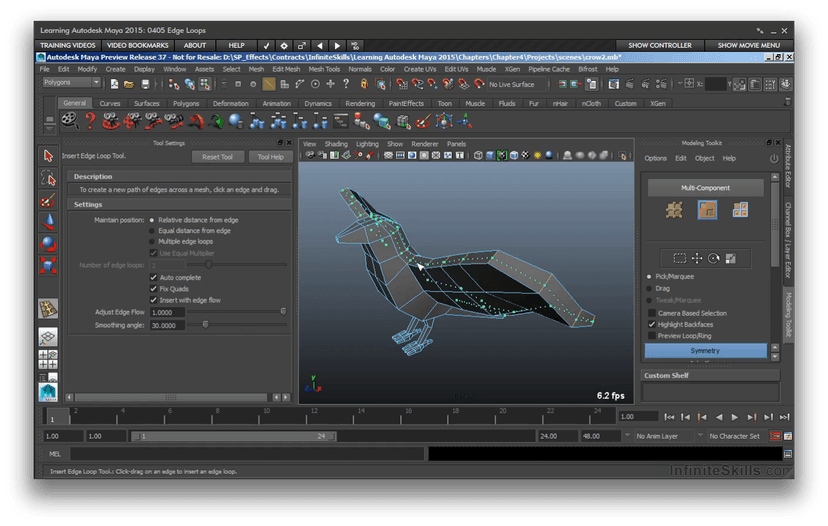Play the animation forwards
Viewport: 828px width, 526px height.
pyautogui.click(x=735, y=417)
